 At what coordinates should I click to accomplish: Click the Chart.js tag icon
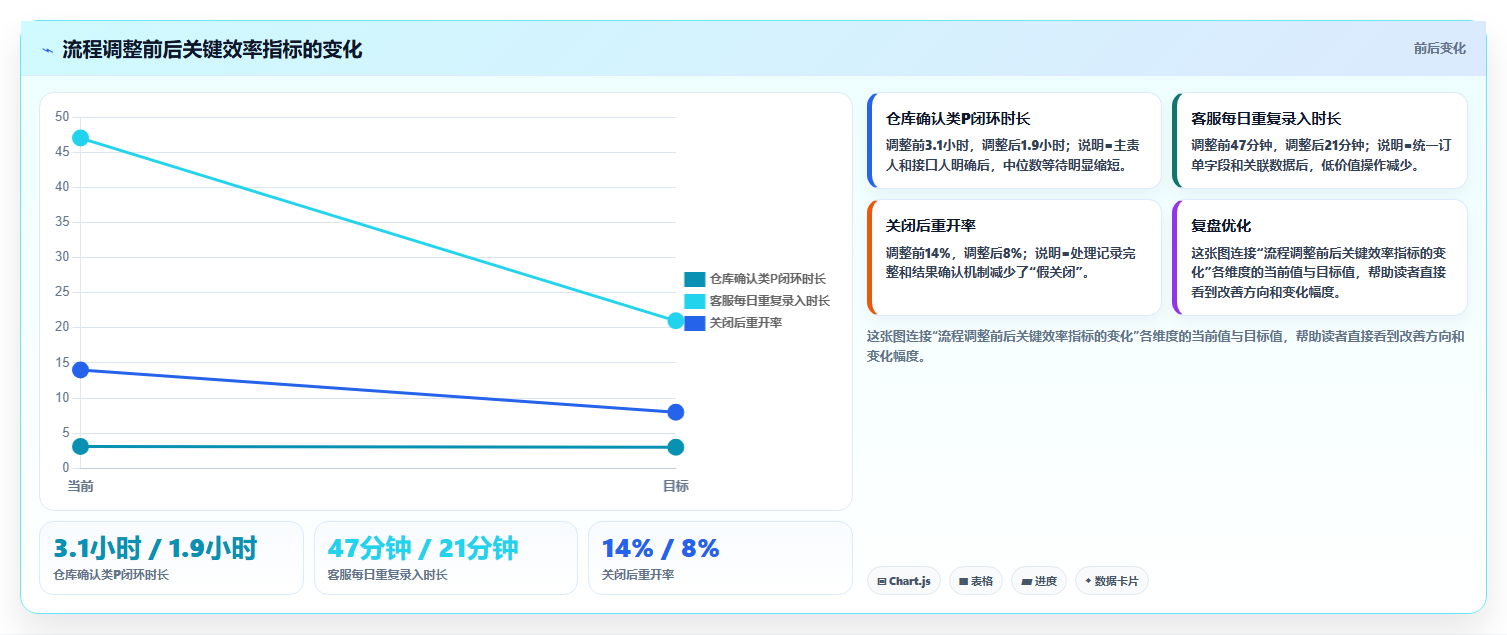(x=881, y=581)
